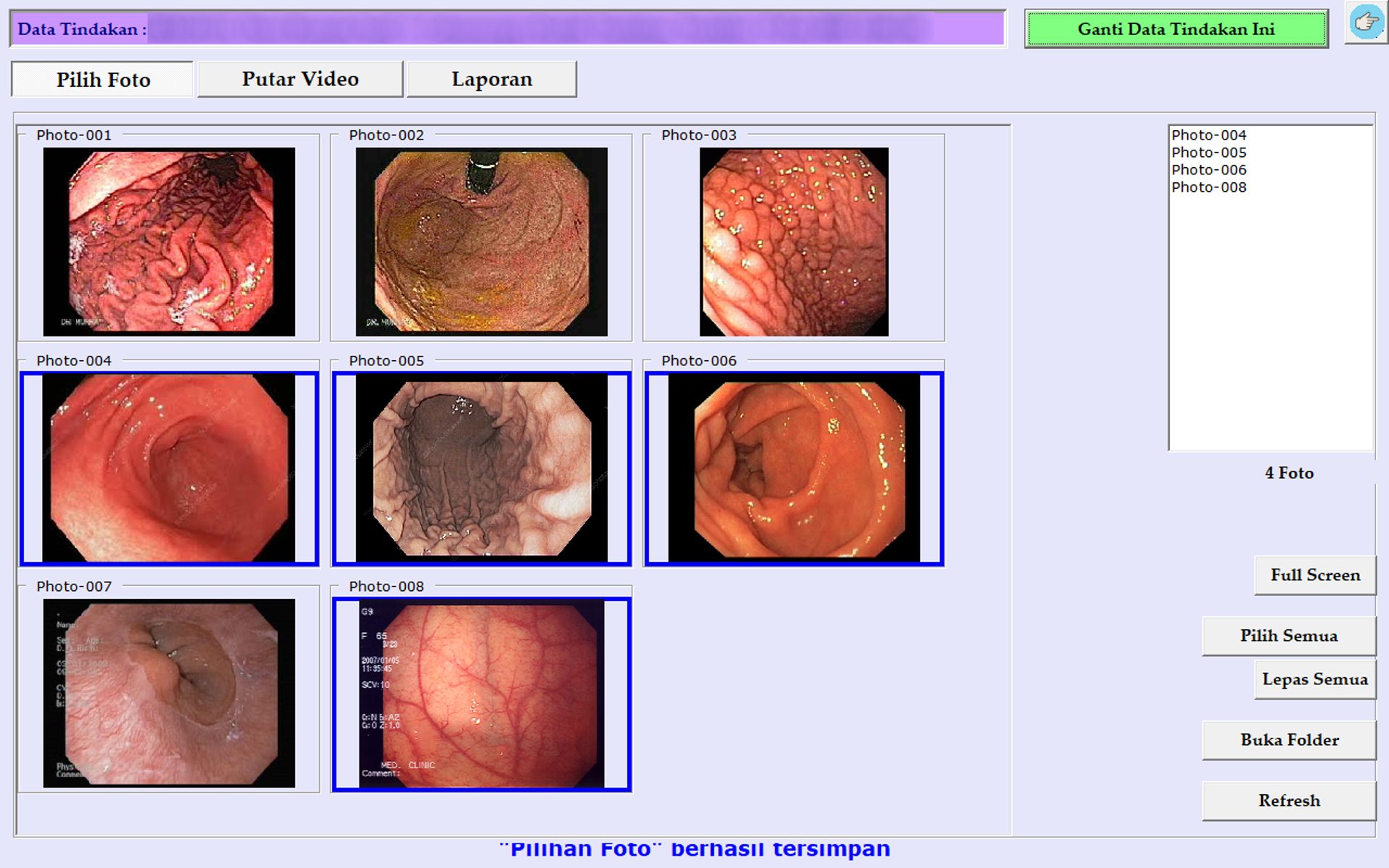Select the Photo-001 thumbnail

(x=169, y=242)
